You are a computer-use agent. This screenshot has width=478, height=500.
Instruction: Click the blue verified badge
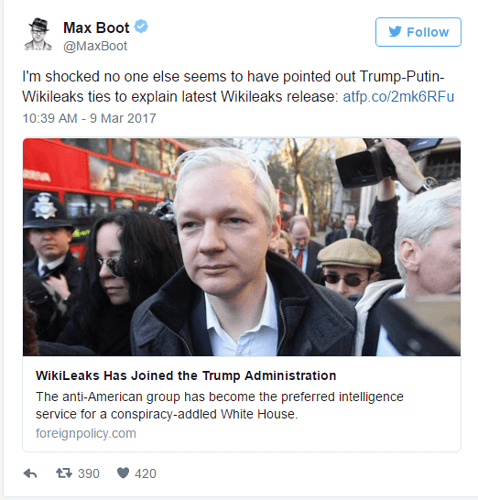(x=141, y=27)
